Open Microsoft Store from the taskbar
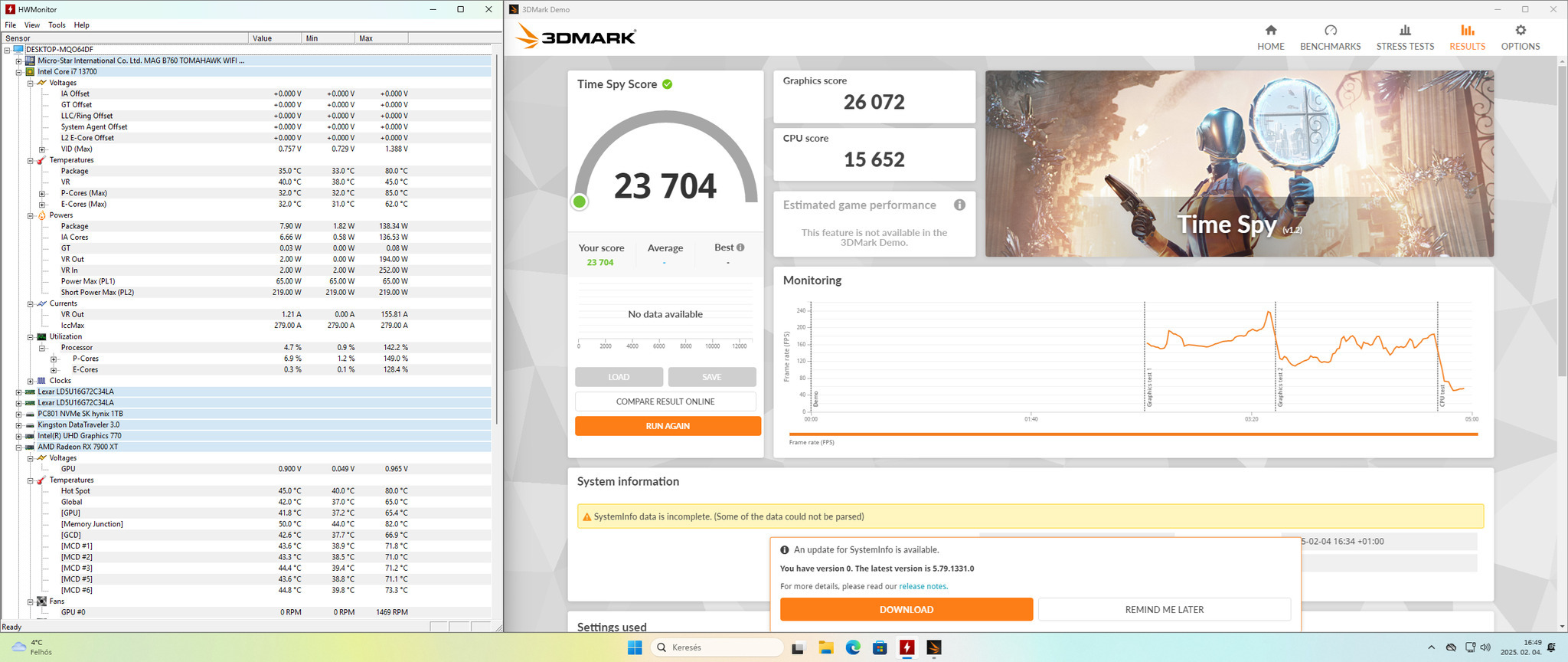The image size is (1568, 662). pos(880,648)
